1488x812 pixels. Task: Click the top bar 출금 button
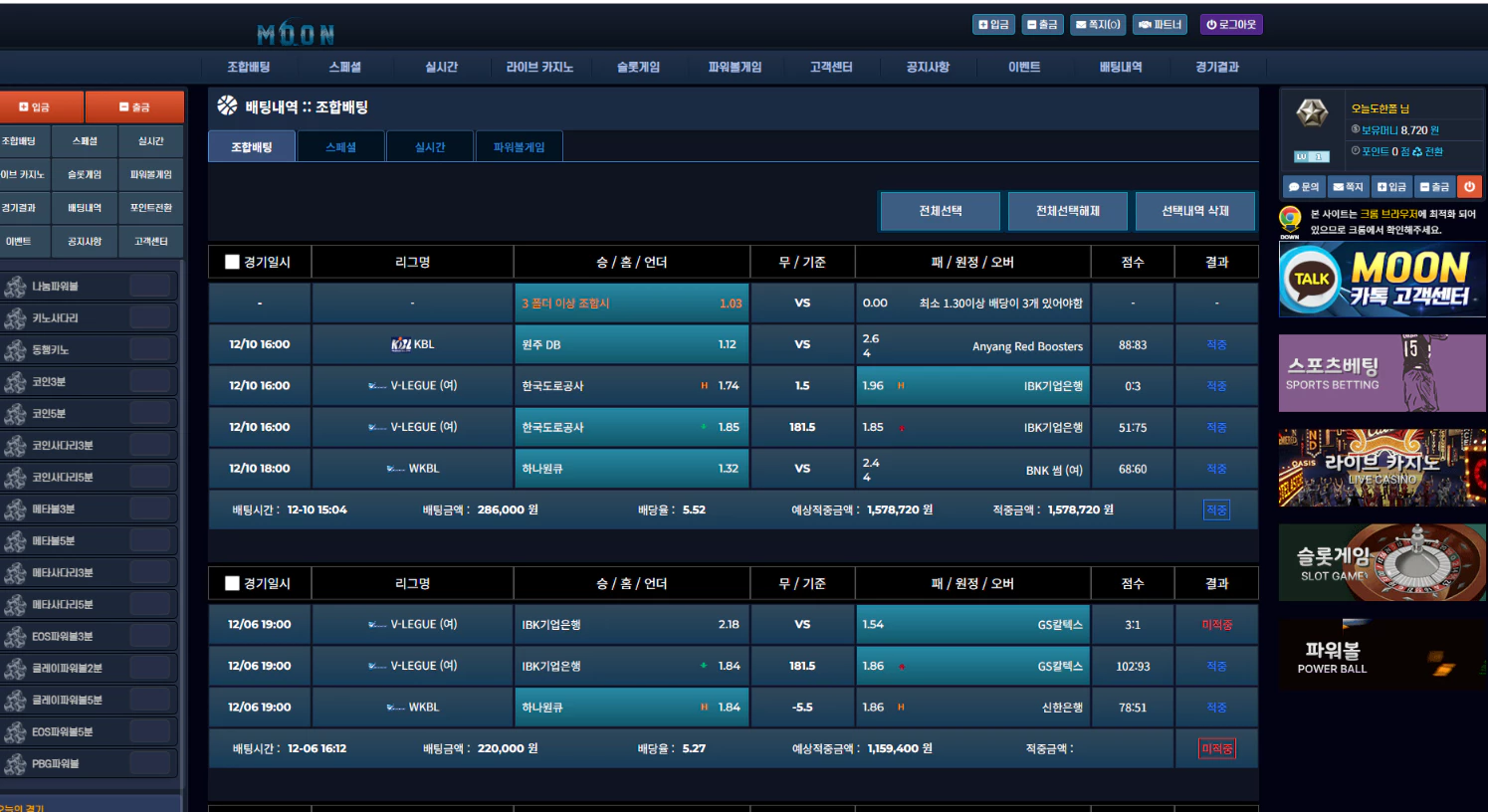click(1042, 25)
